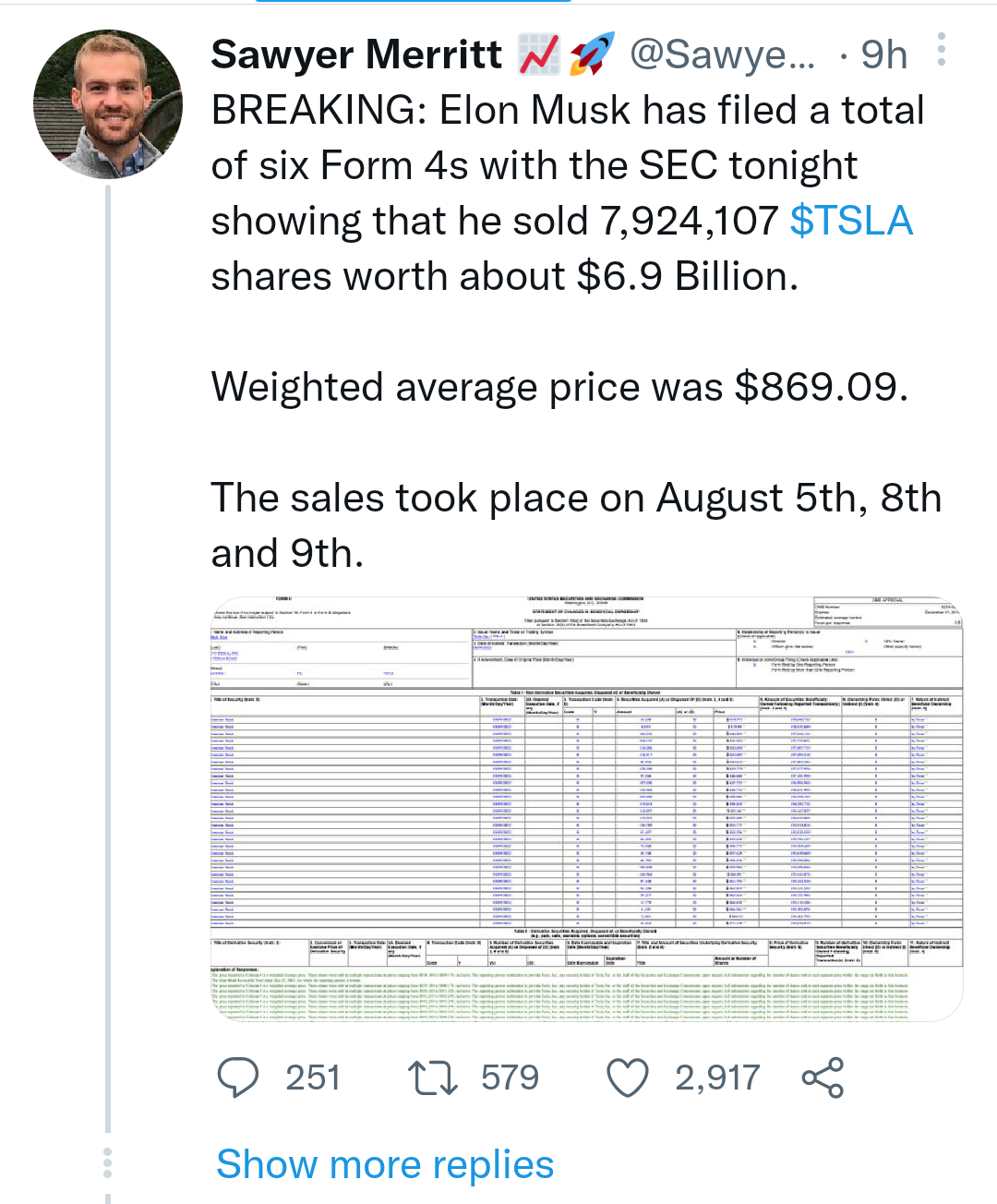The image size is (997, 1204).
Task: Click the rocket emoji beside the name
Action: 592,54
